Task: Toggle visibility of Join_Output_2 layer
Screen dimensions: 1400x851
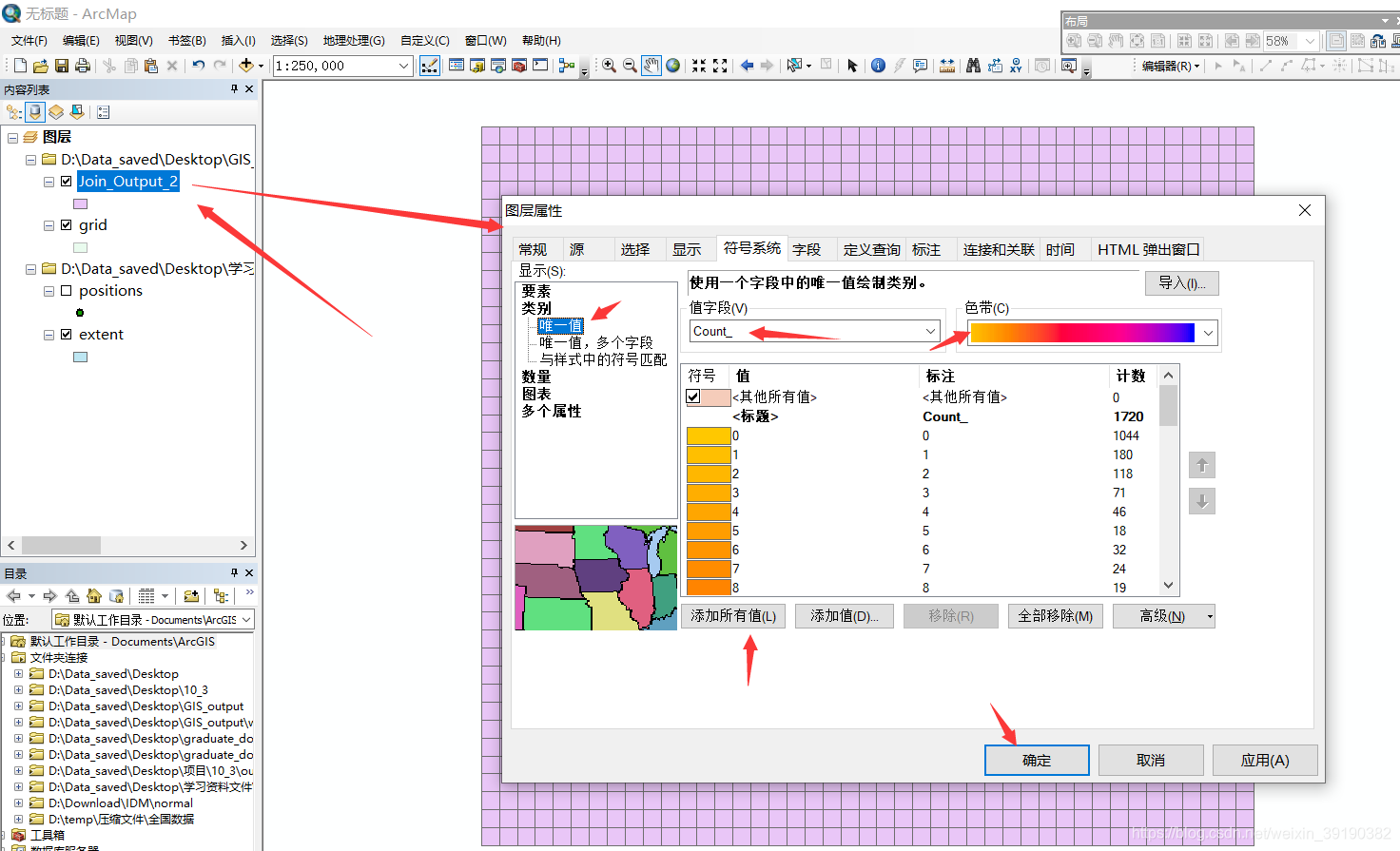Action: point(66,181)
